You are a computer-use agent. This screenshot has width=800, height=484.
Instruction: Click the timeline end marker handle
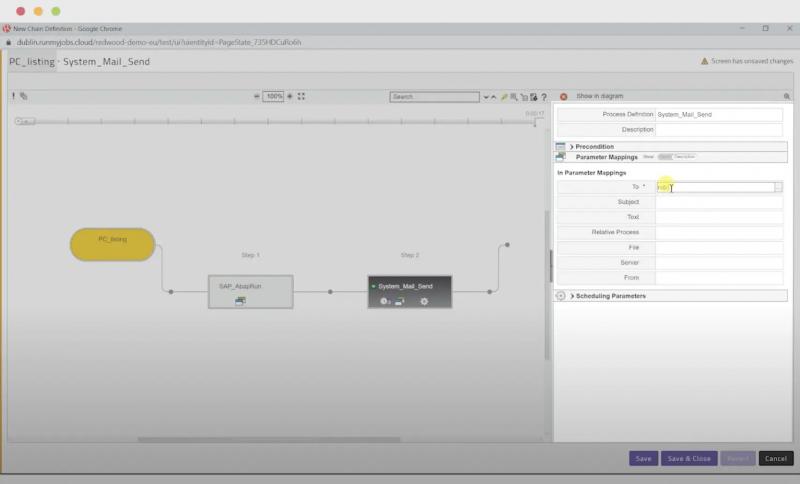tap(535, 121)
